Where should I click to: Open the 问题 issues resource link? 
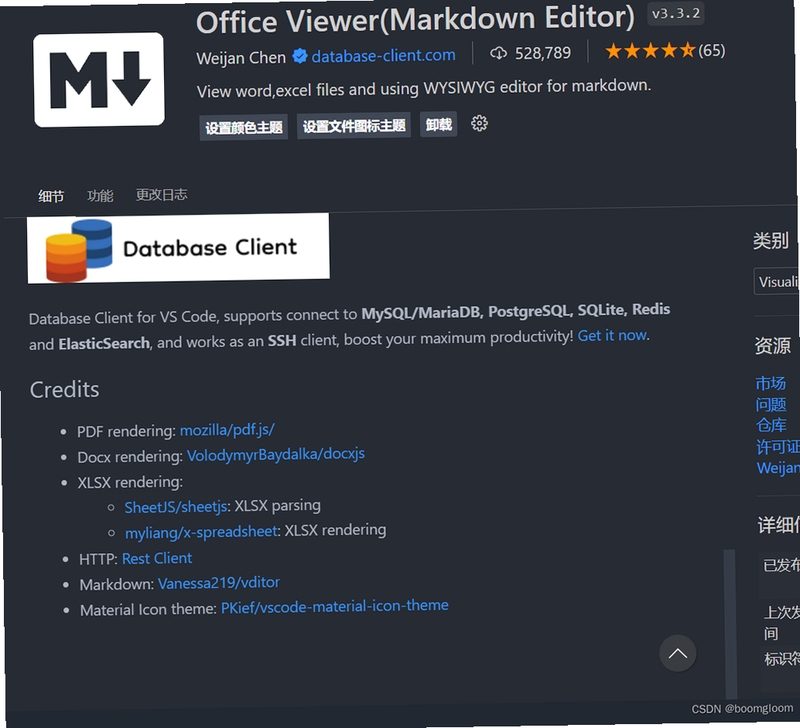point(771,405)
